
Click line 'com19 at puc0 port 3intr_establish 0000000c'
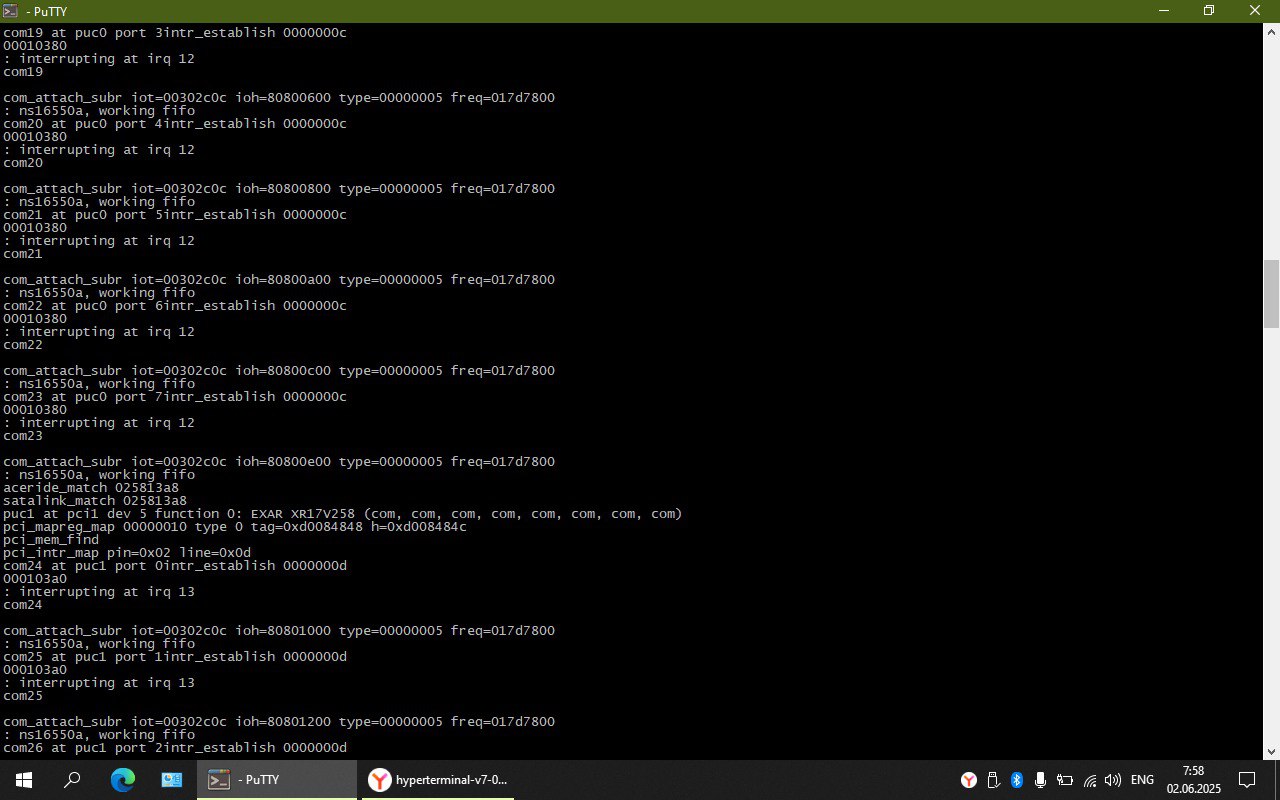(175, 33)
